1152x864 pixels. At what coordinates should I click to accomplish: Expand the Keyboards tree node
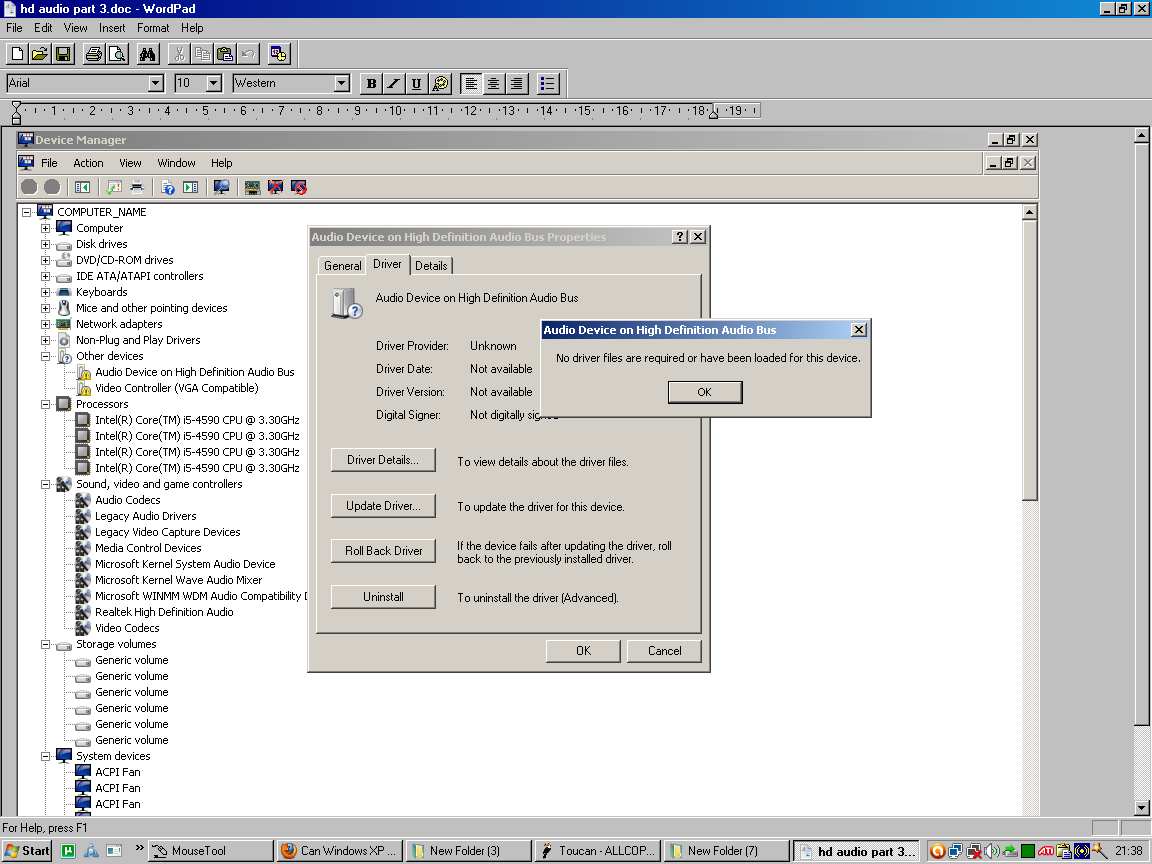pos(46,292)
